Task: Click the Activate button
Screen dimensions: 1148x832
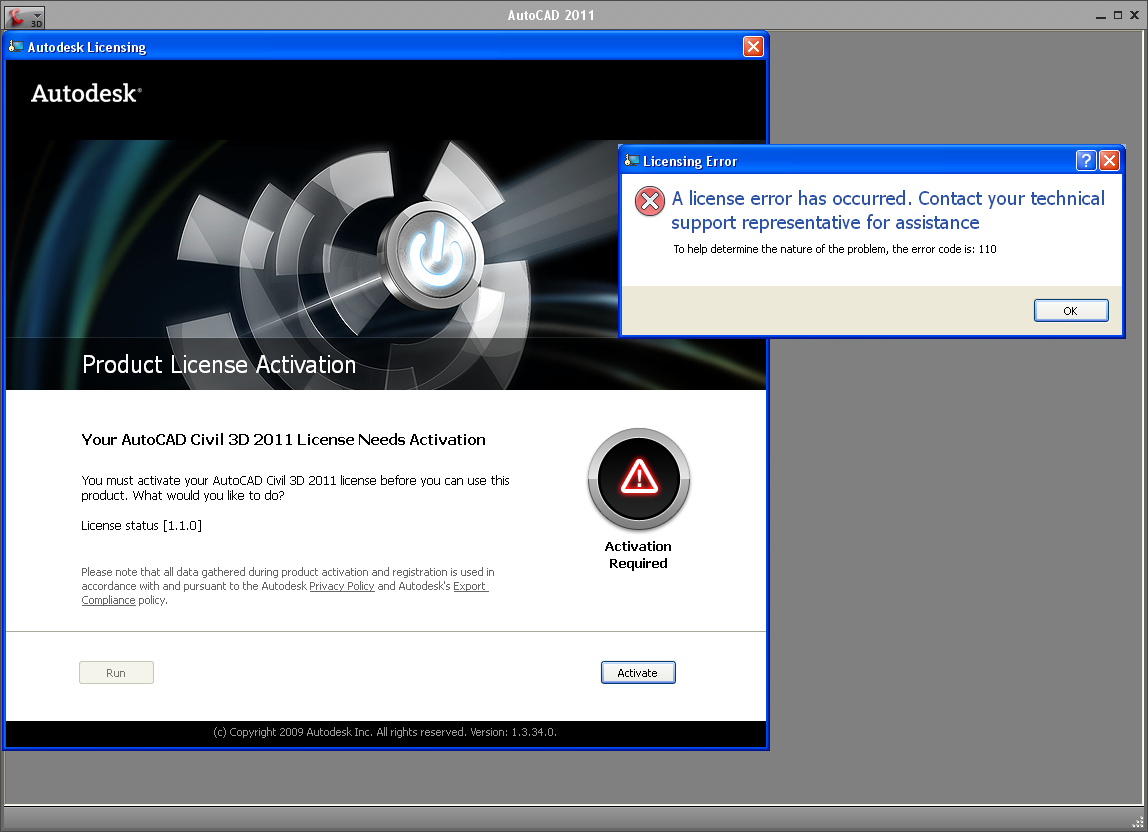Action: (x=638, y=672)
